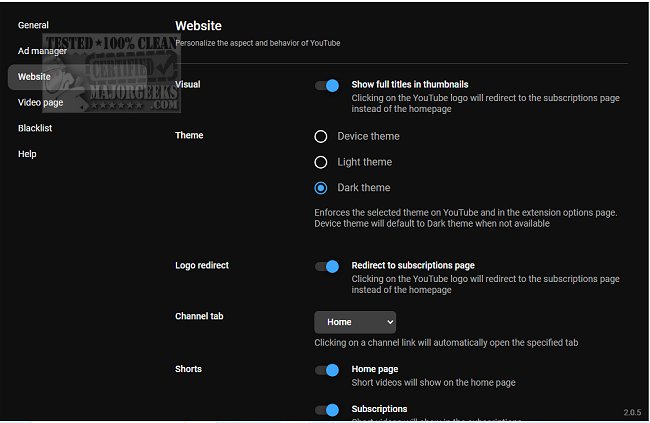Click the version number 2.0.5
The image size is (650, 423).
click(x=632, y=412)
